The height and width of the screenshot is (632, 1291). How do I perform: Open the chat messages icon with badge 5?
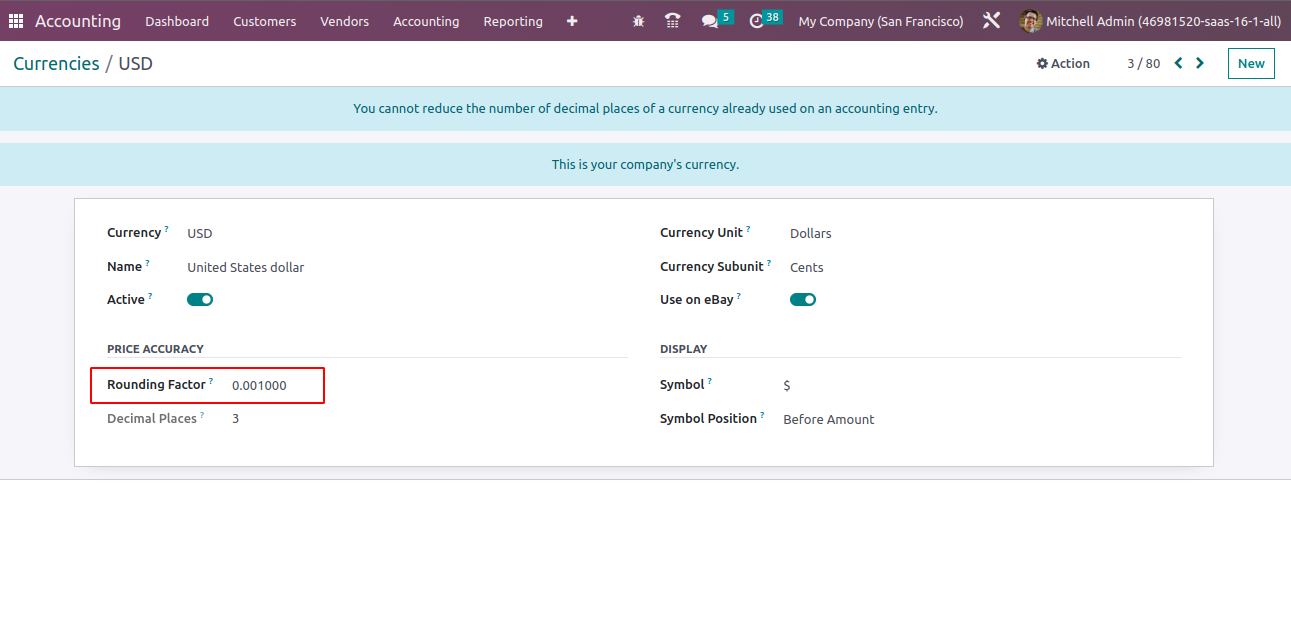711,21
